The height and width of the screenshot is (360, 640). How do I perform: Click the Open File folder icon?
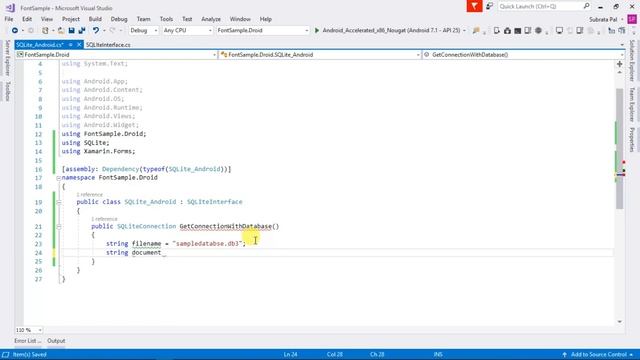pos(60,31)
